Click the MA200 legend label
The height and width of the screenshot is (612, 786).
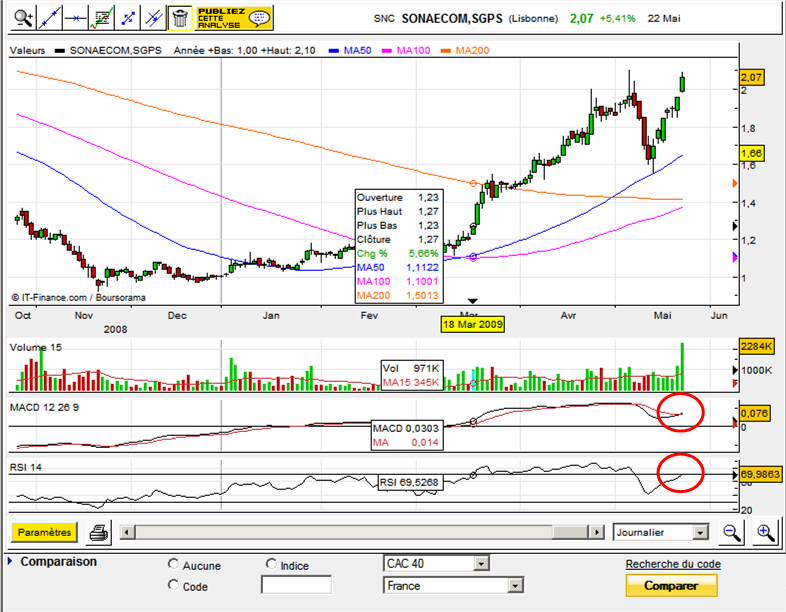click(x=472, y=51)
